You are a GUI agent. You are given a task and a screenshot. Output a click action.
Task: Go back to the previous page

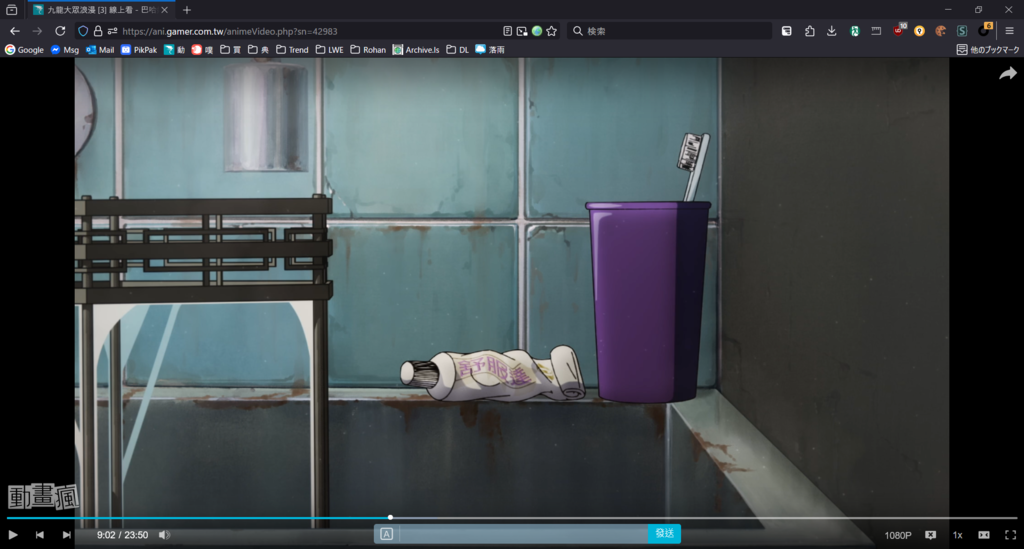15,31
